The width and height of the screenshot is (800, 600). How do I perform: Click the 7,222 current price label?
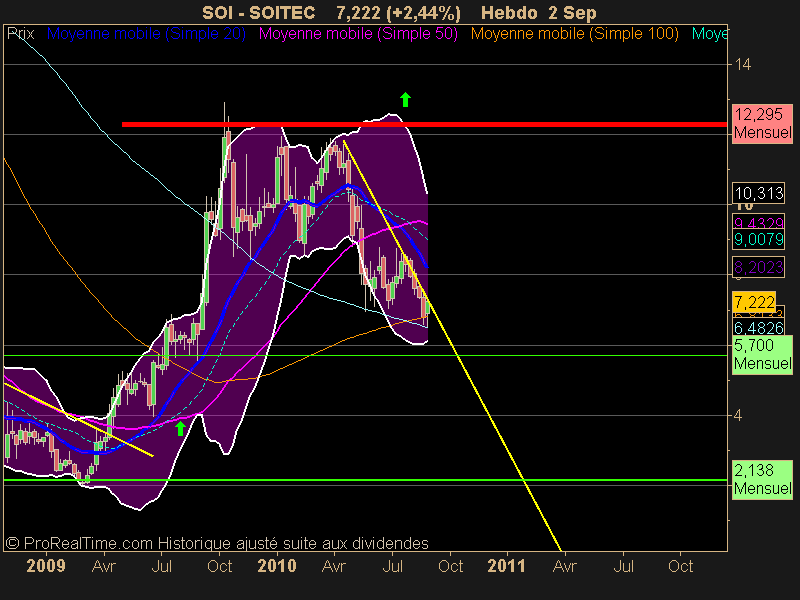click(x=754, y=302)
